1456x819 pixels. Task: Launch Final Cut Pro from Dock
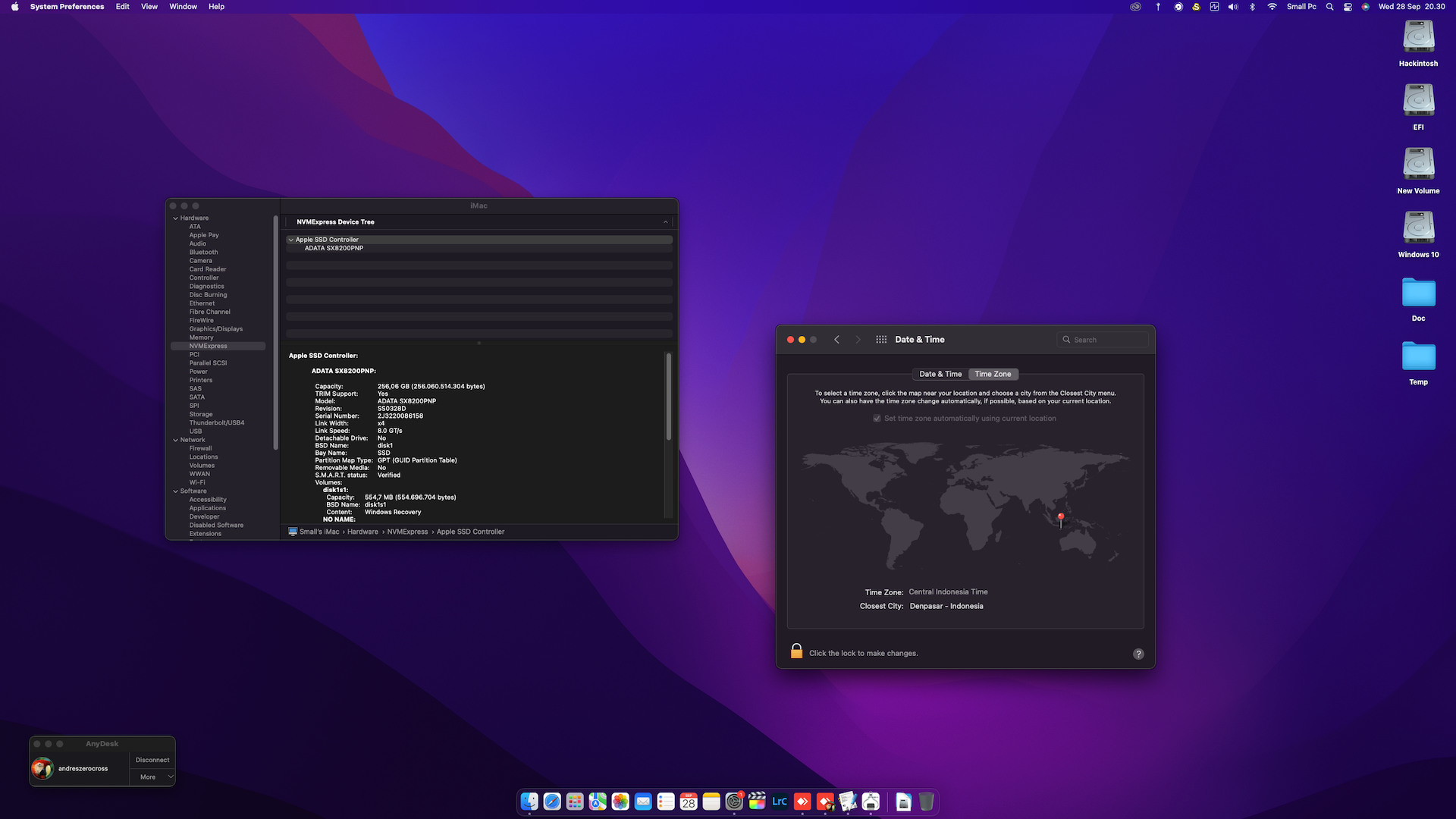tap(757, 802)
